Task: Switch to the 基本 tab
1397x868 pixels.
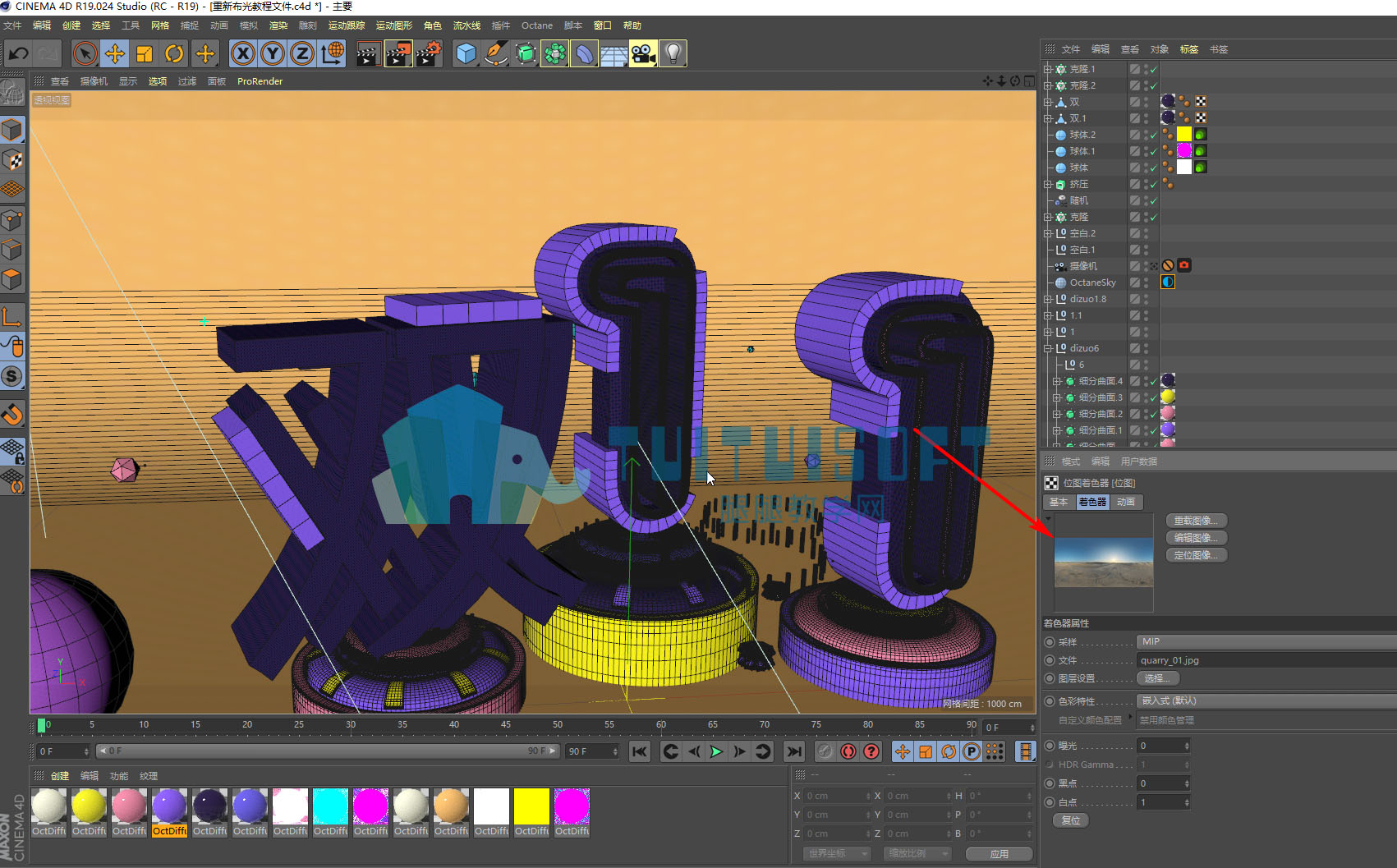Action: click(x=1059, y=502)
